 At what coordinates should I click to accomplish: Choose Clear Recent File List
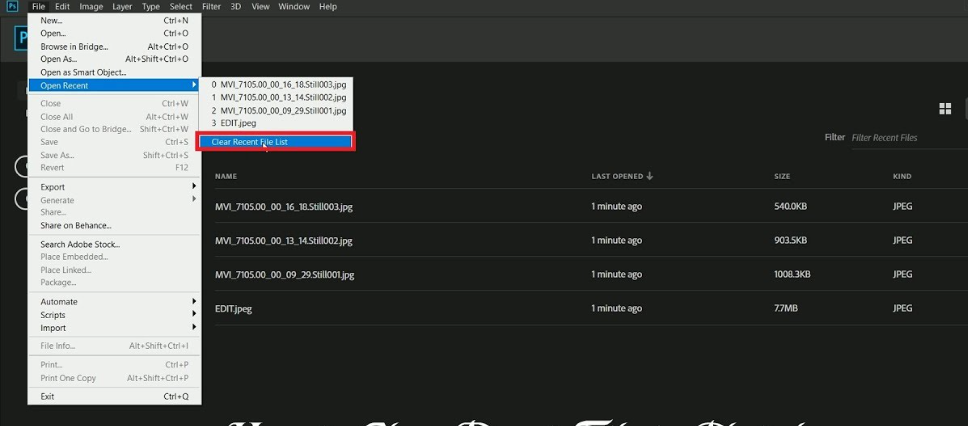(274, 142)
